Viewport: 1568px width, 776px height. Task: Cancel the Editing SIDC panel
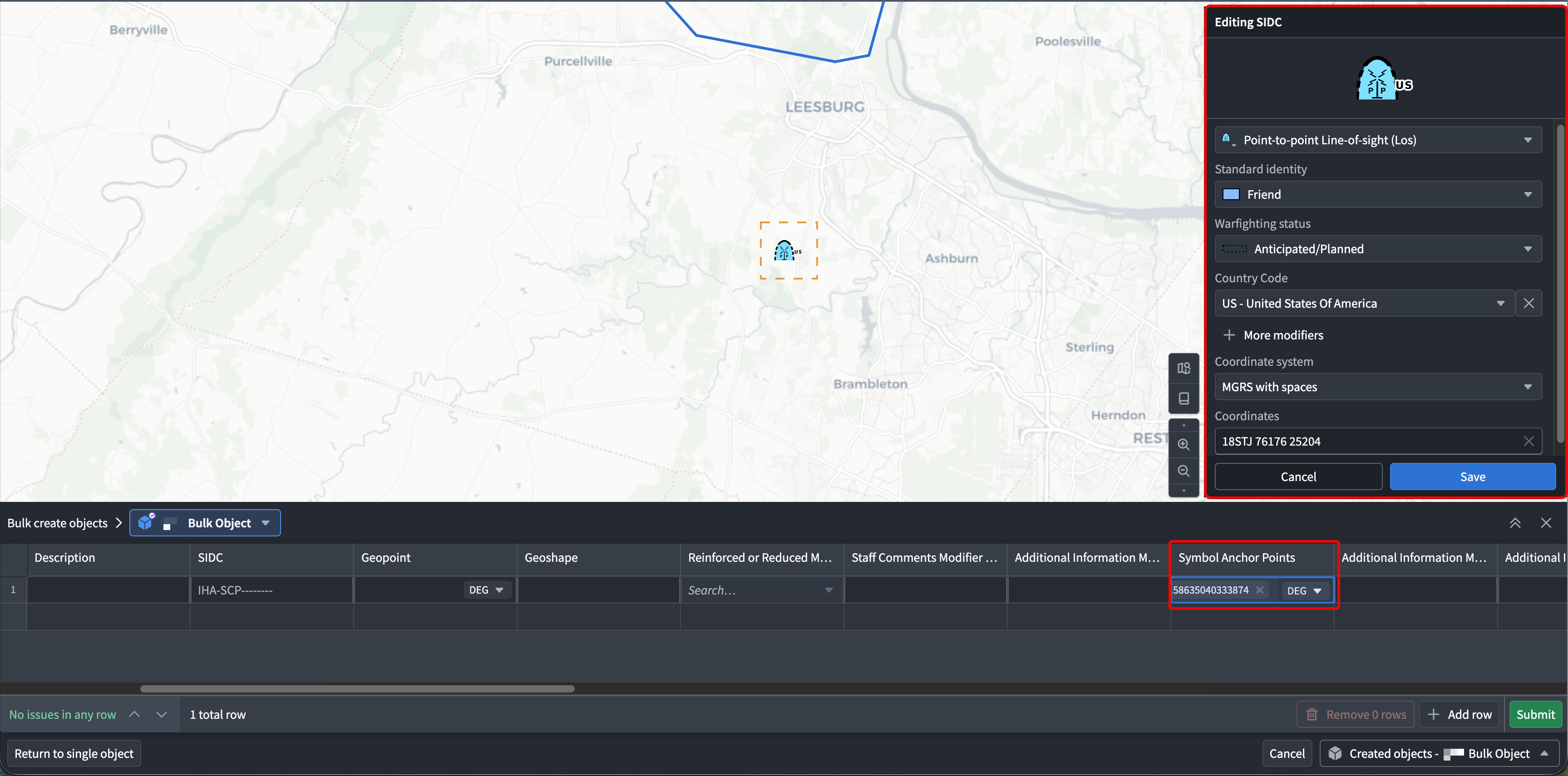[x=1298, y=476]
